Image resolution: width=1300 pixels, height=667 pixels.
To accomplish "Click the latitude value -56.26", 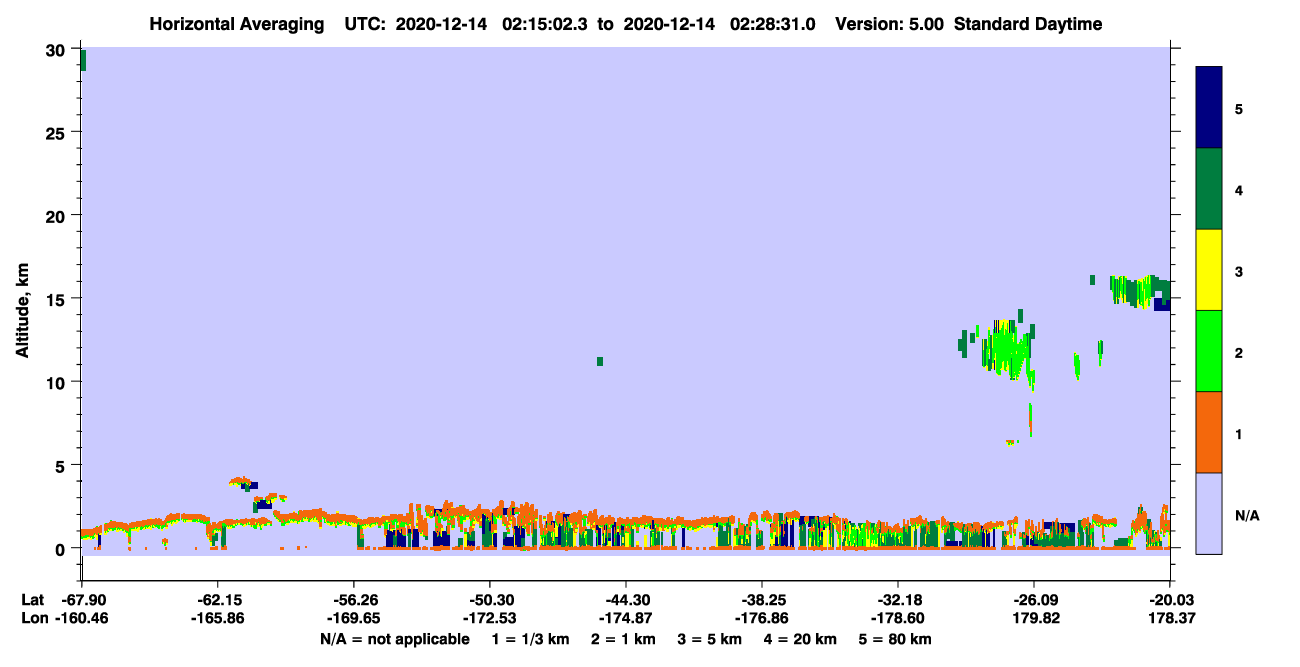I will [x=354, y=600].
